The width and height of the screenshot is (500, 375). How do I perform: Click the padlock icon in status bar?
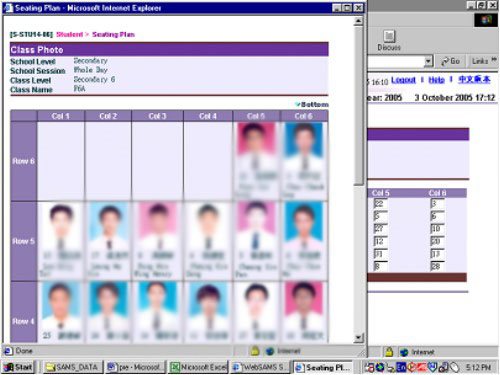[x=255, y=351]
